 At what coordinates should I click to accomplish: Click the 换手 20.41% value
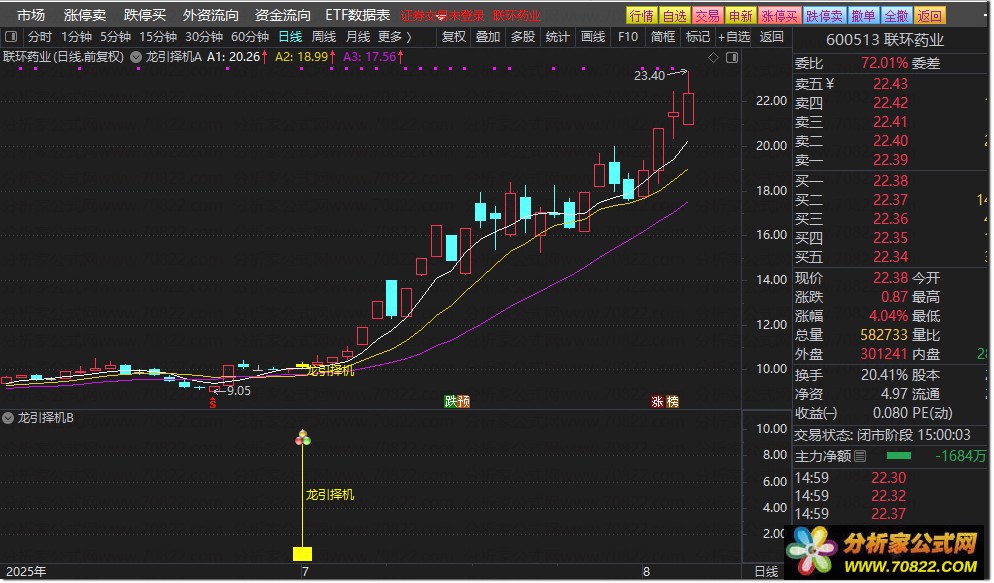point(884,375)
